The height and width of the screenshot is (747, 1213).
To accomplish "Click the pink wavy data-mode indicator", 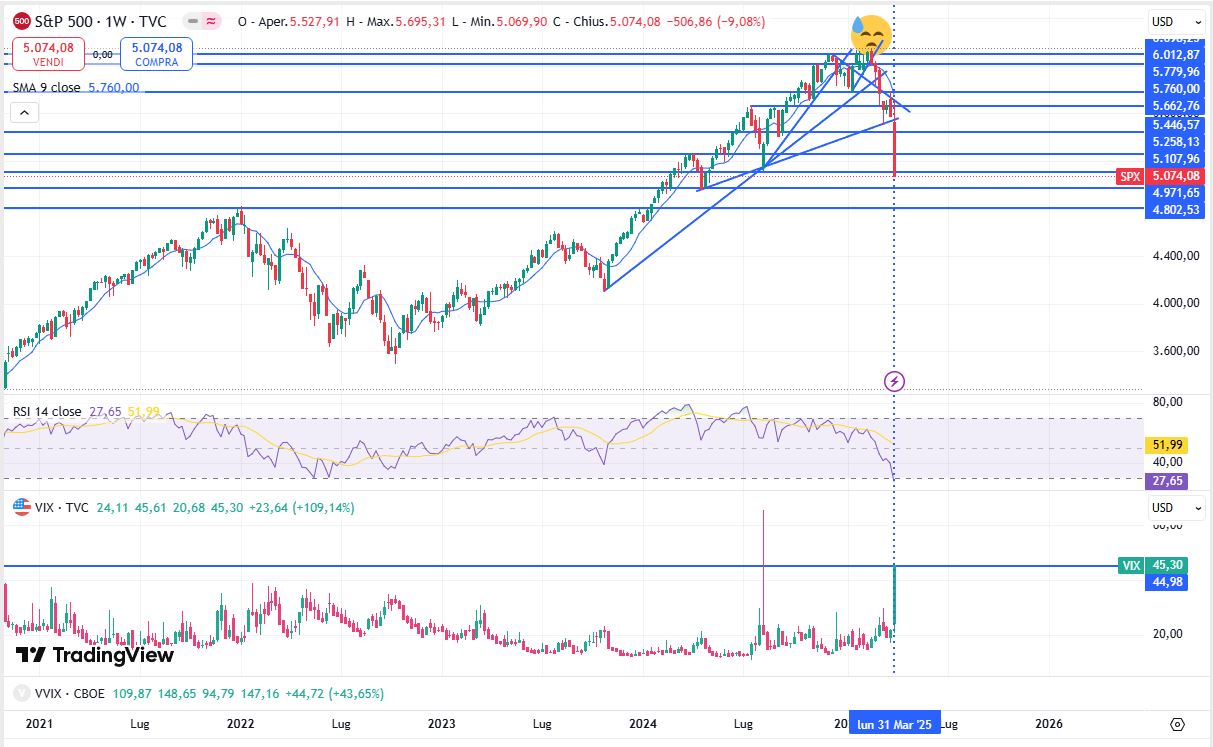I will coord(211,21).
